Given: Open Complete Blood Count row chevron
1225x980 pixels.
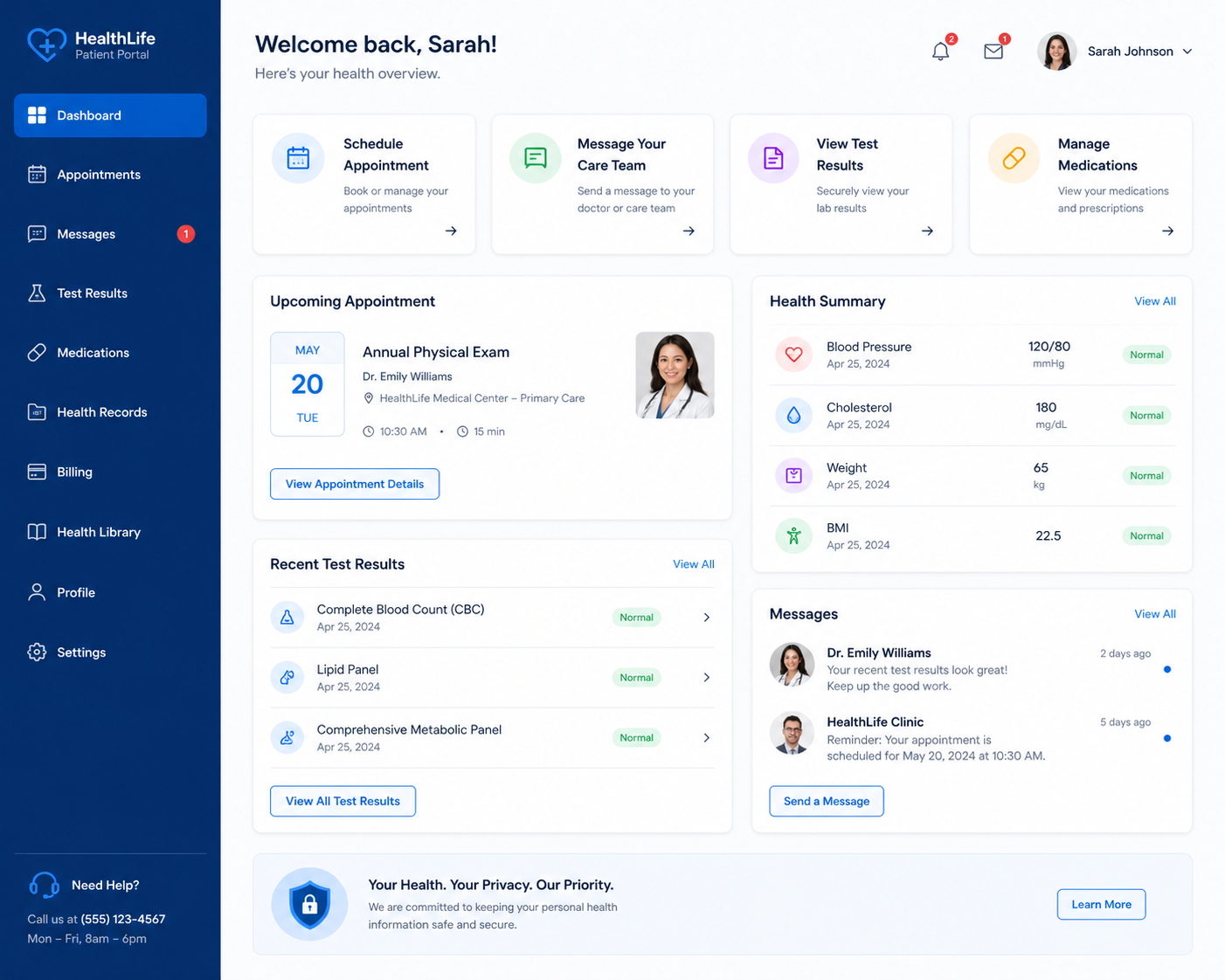Looking at the screenshot, I should click(x=706, y=618).
